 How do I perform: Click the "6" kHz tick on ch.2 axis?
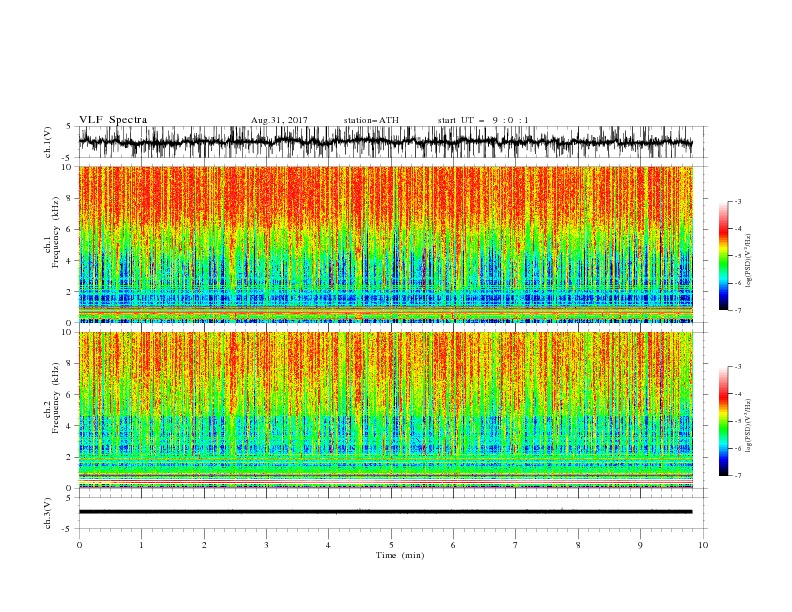69,395
